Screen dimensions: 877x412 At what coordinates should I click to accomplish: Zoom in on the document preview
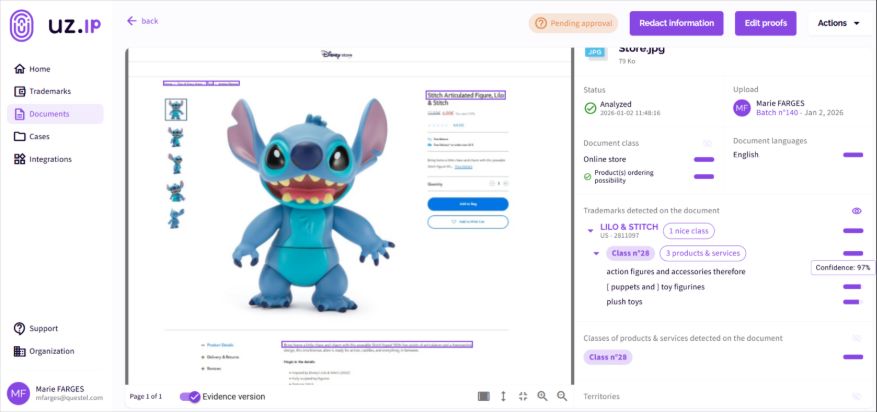[x=542, y=397]
